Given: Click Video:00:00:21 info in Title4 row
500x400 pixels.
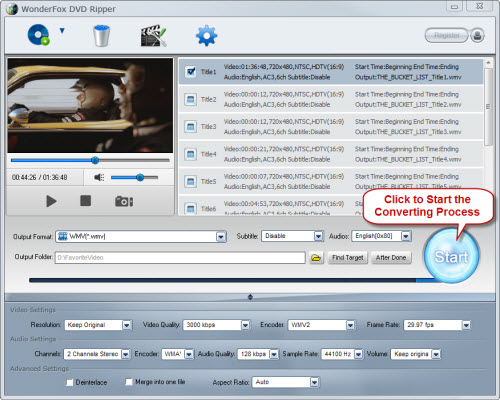Looking at the screenshot, I should 284,149.
